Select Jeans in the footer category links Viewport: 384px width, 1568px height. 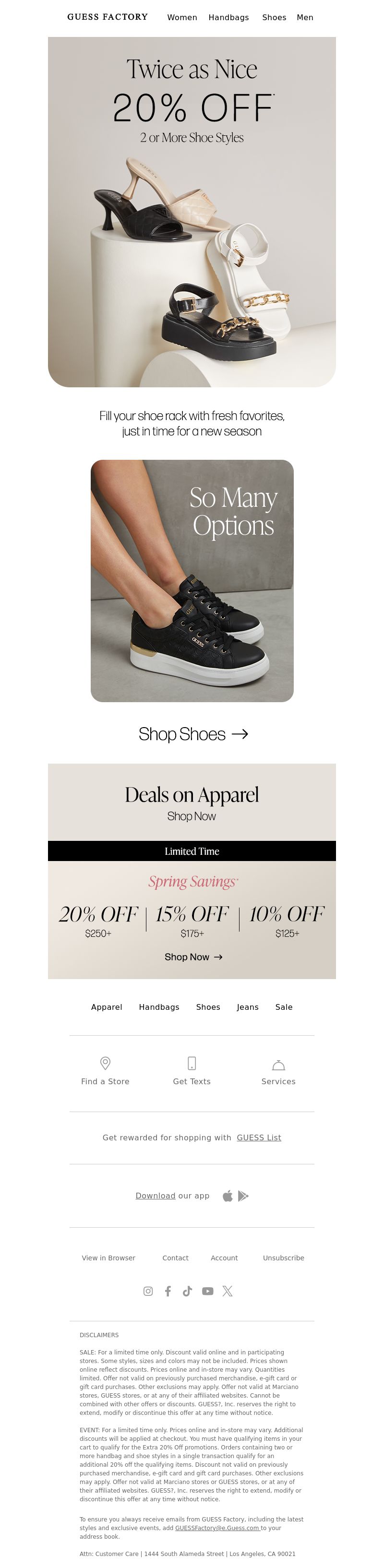click(248, 1007)
